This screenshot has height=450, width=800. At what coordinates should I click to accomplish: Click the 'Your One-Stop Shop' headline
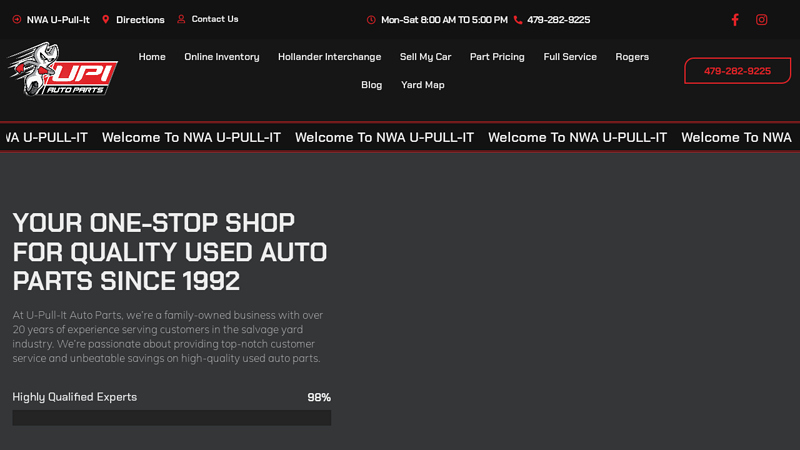(170, 252)
